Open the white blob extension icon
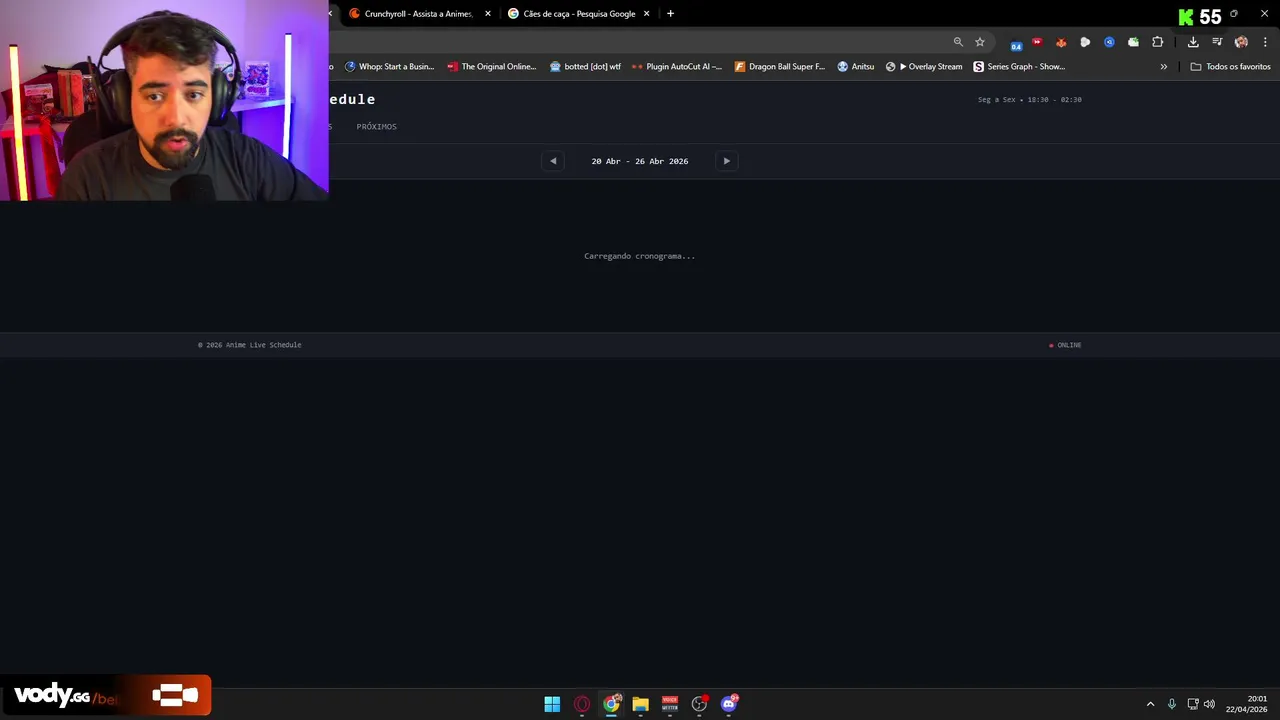1280x720 pixels. 1085,42
